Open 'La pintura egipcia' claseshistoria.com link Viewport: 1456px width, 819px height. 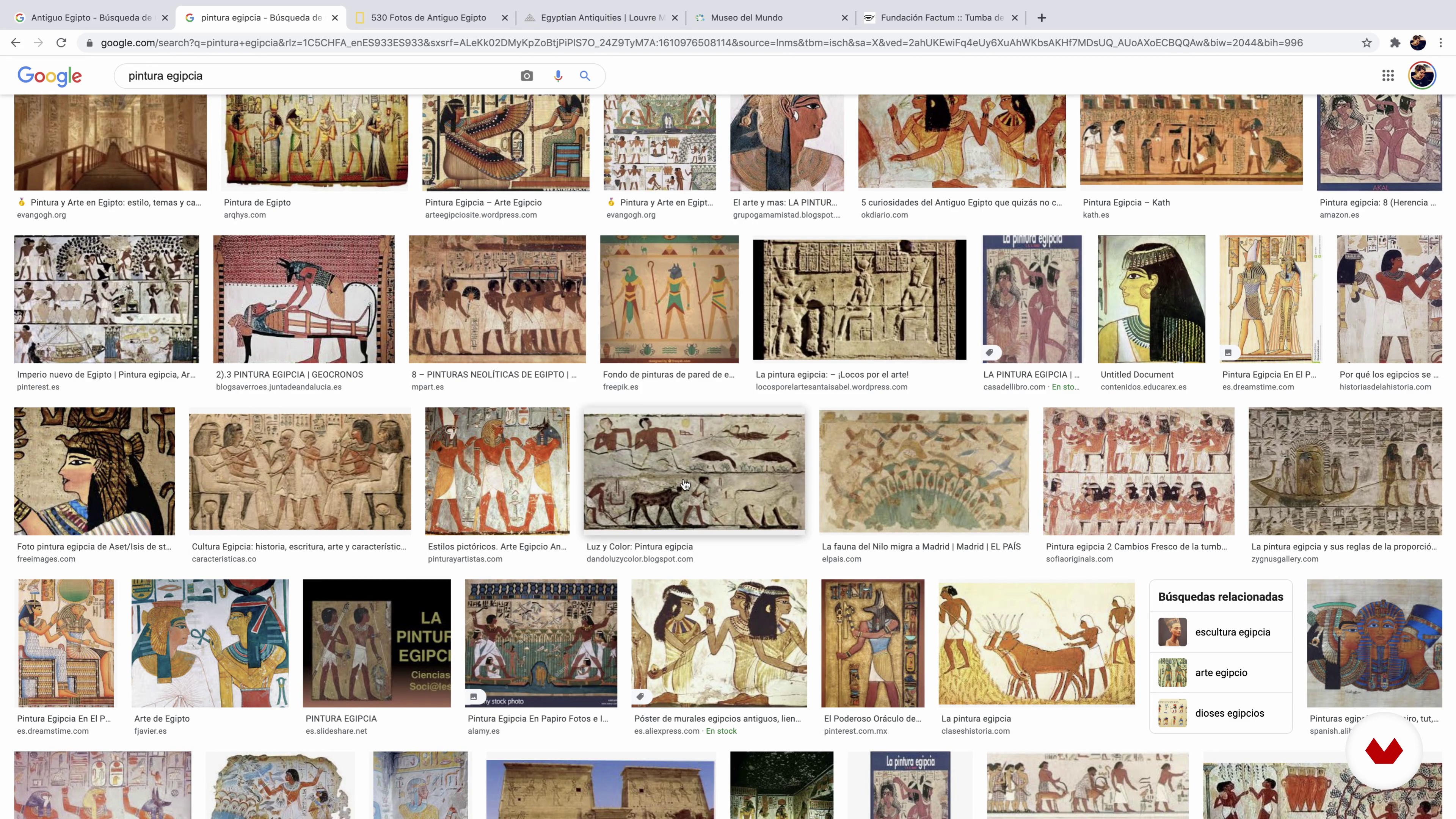tap(976, 719)
